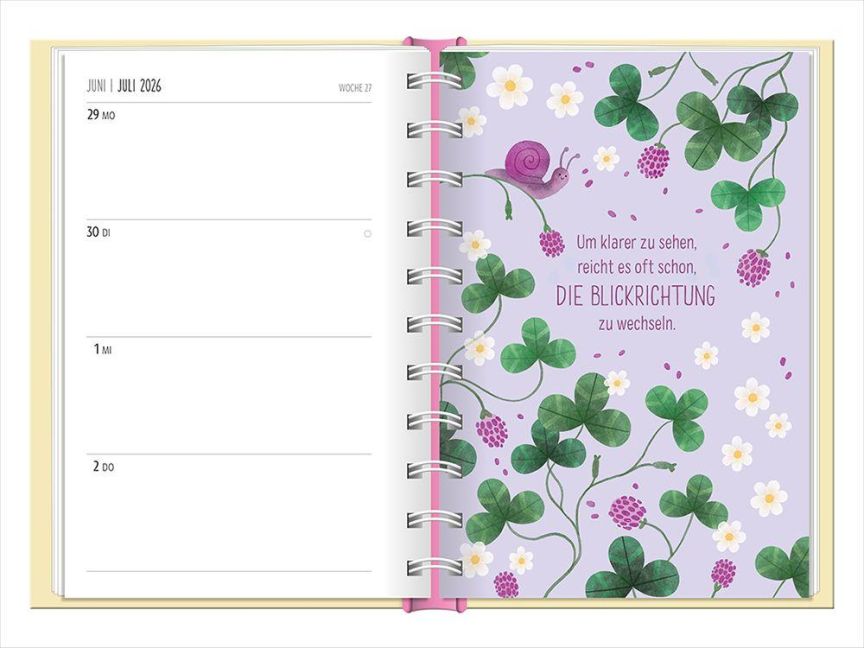Click the pink elastic band at the bottom

click(434, 605)
